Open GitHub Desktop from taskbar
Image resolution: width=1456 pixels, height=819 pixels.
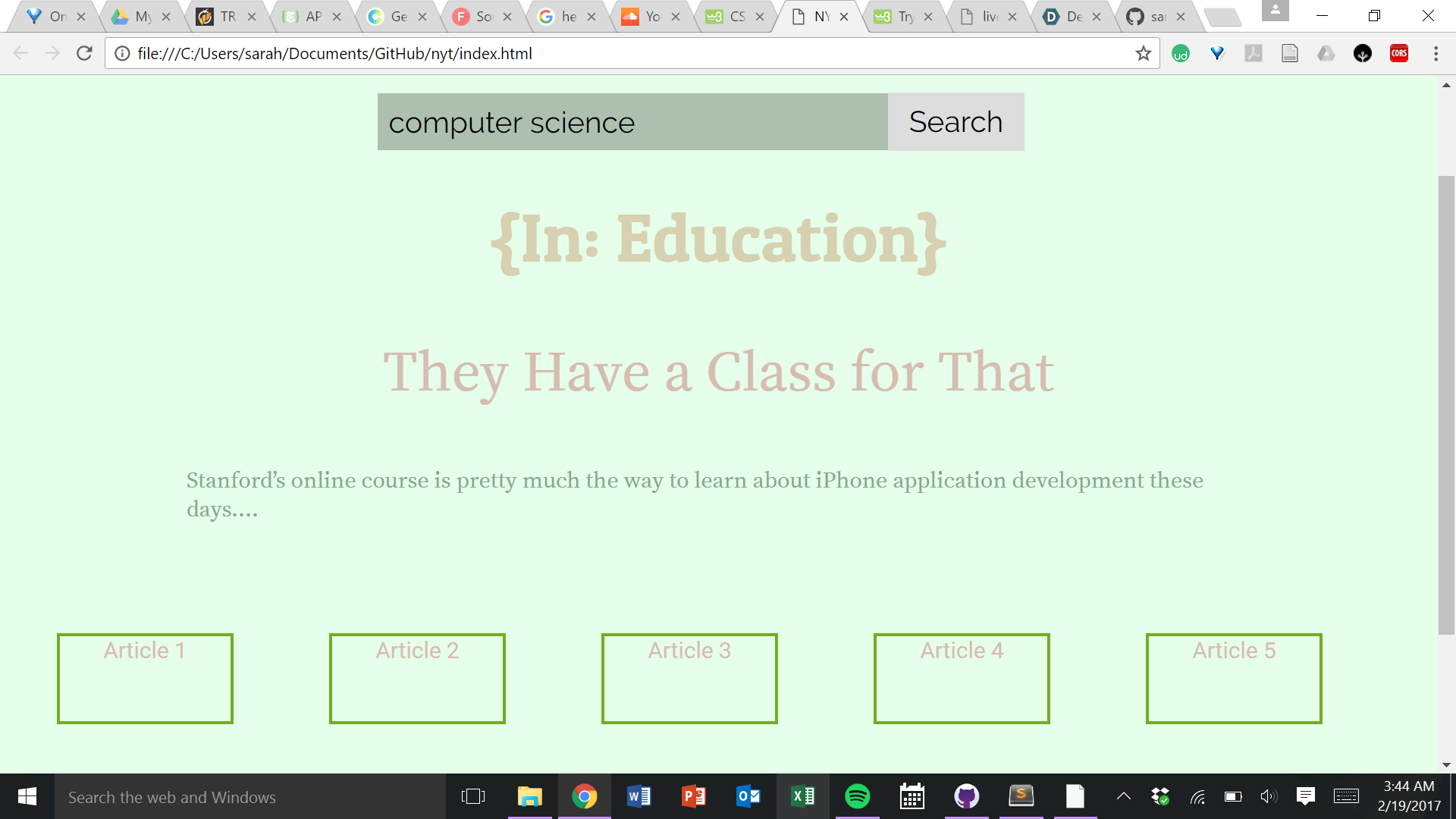click(966, 796)
